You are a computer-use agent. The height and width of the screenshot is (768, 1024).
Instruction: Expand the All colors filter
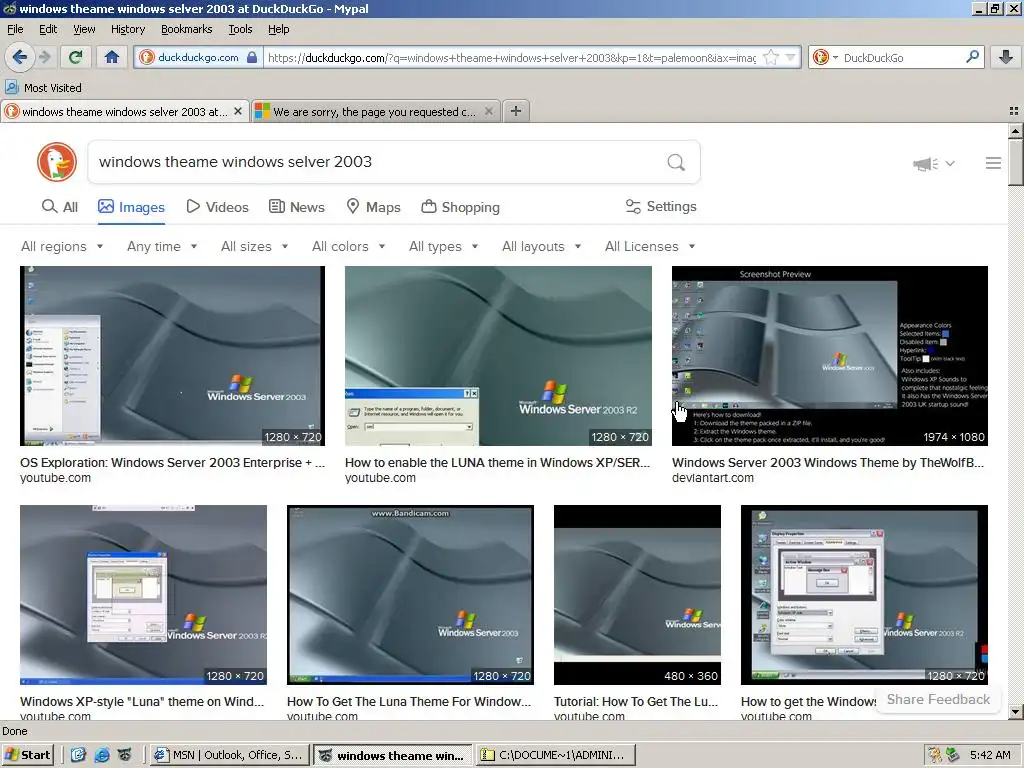(348, 246)
